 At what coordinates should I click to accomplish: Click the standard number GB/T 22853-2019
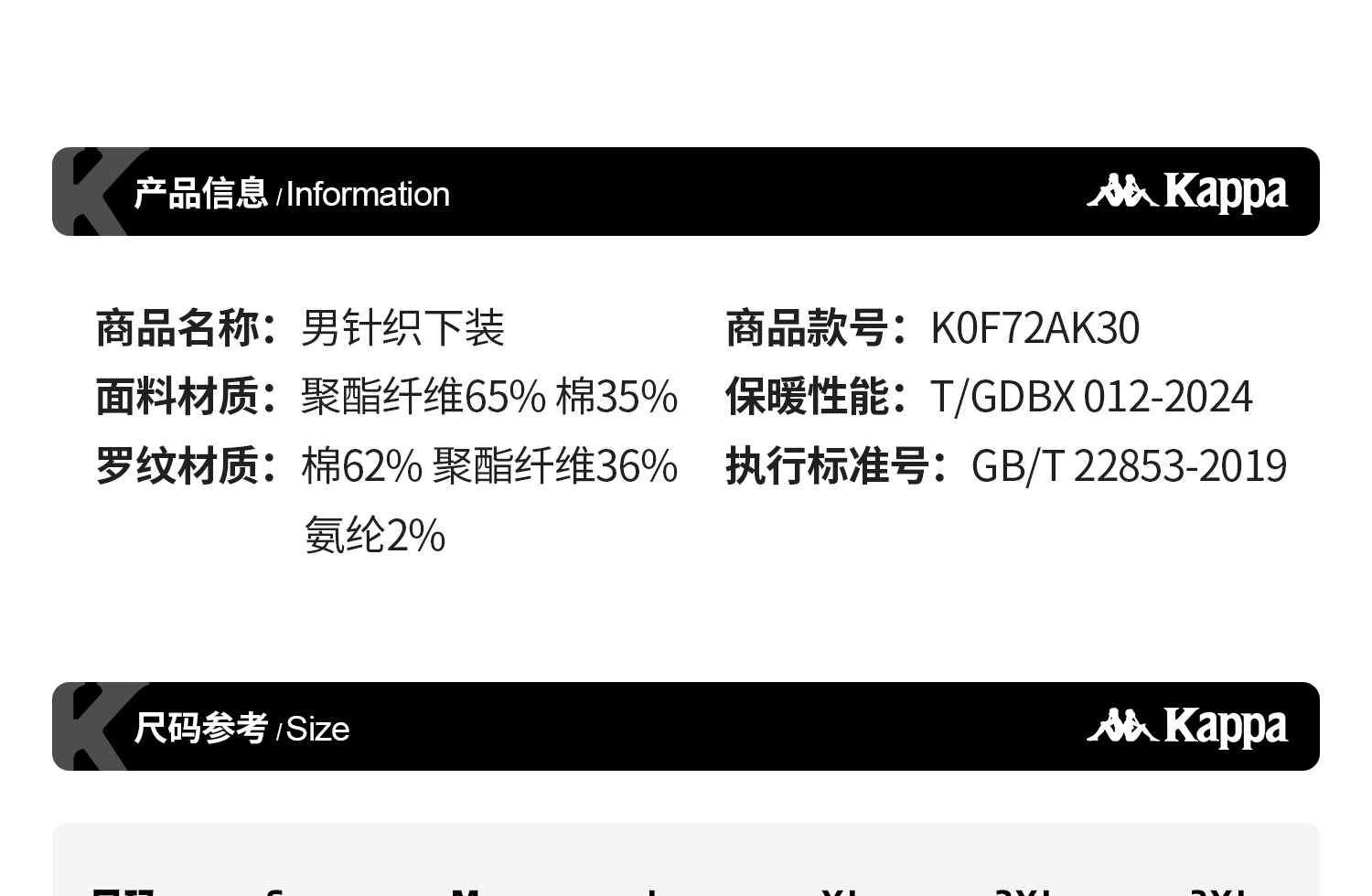[x=1129, y=466]
